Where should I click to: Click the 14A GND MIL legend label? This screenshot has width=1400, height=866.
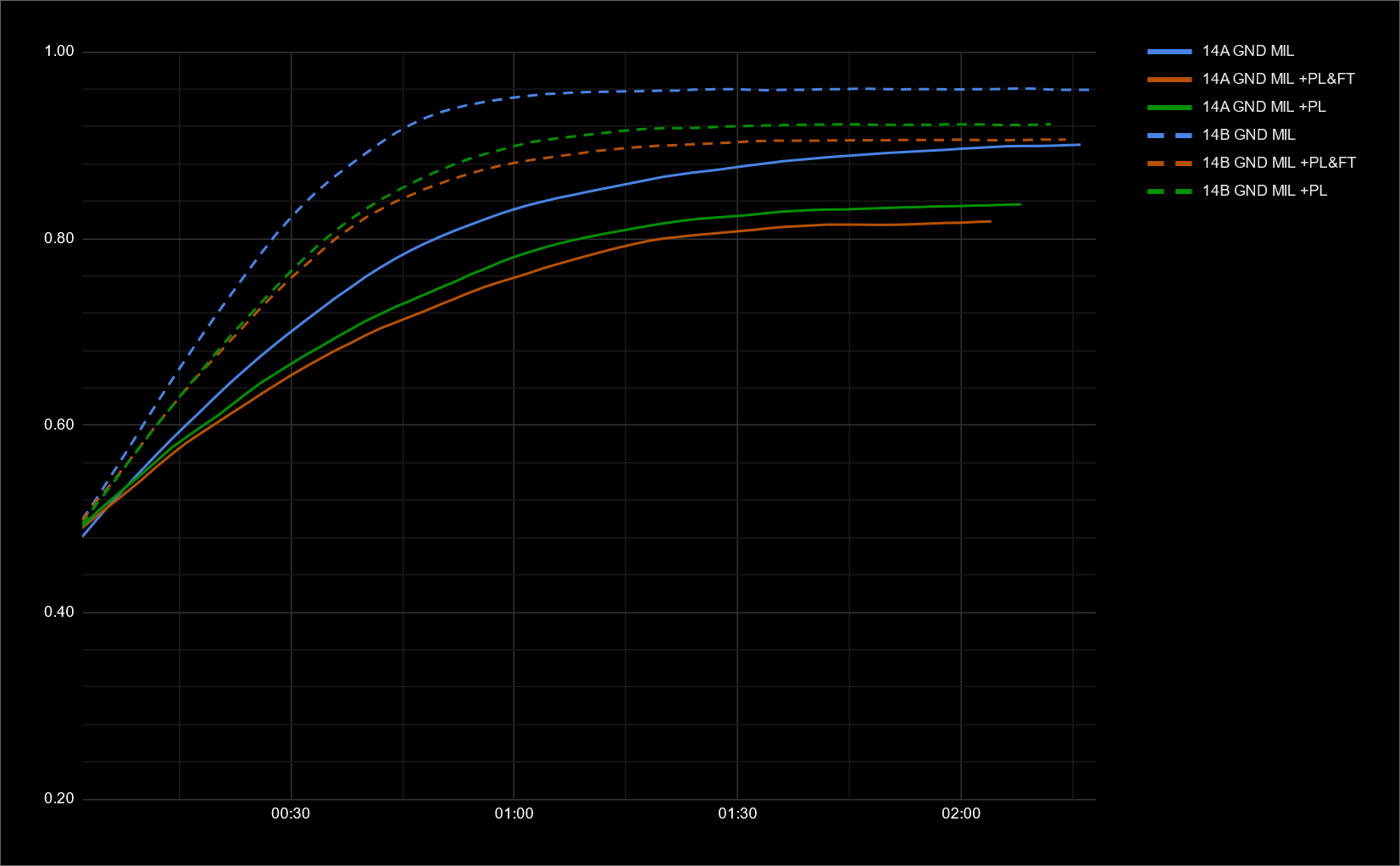coord(1247,51)
